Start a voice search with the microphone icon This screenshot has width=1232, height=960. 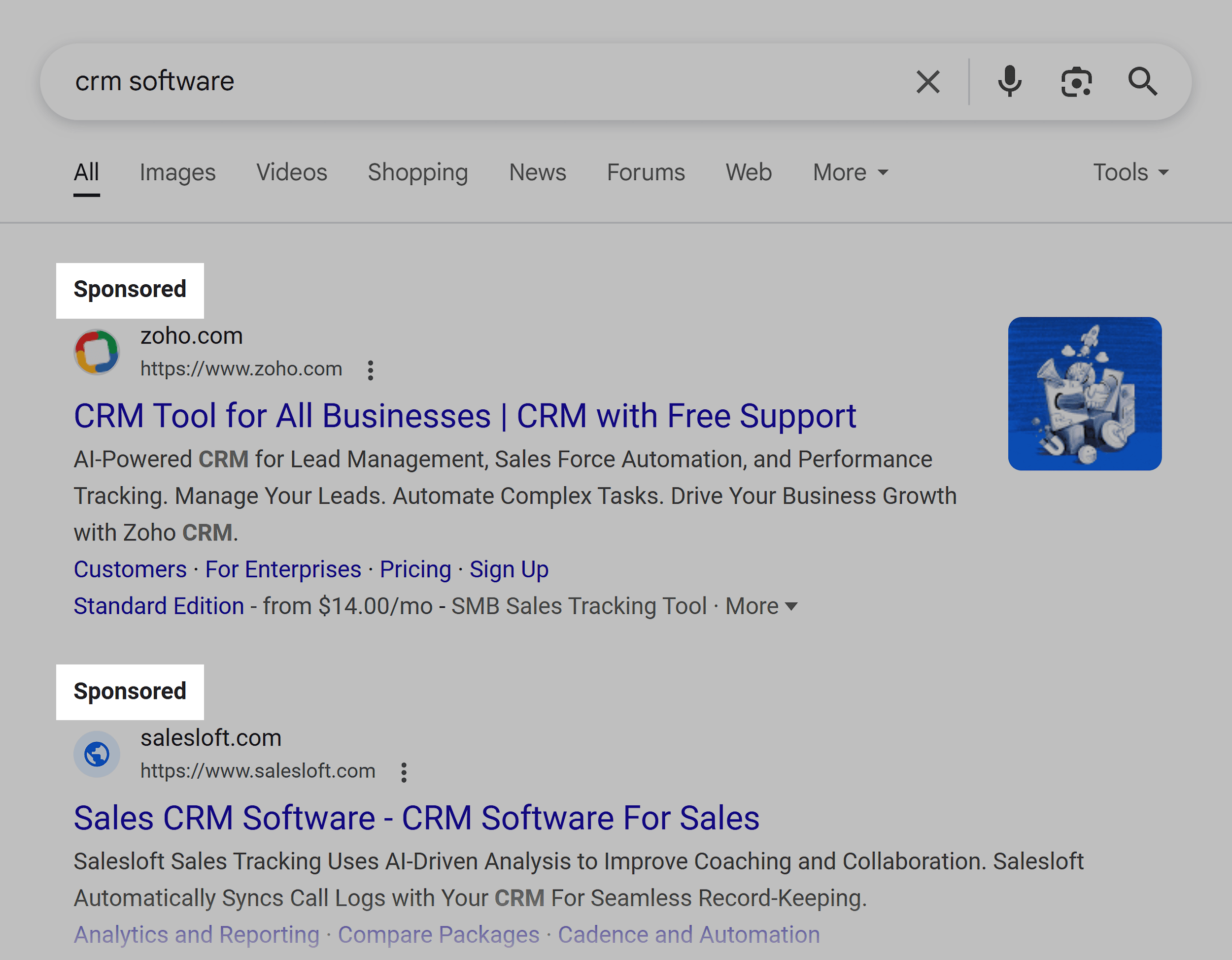(1010, 81)
